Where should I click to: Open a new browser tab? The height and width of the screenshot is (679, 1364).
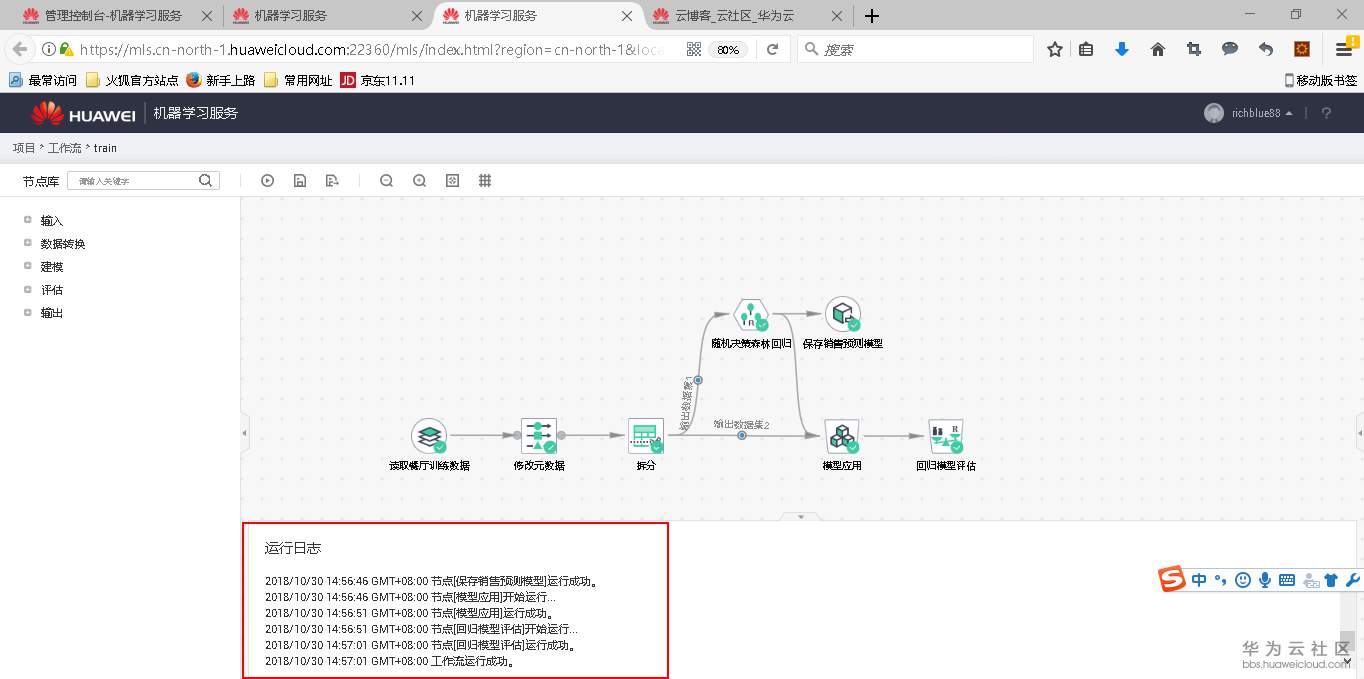871,16
